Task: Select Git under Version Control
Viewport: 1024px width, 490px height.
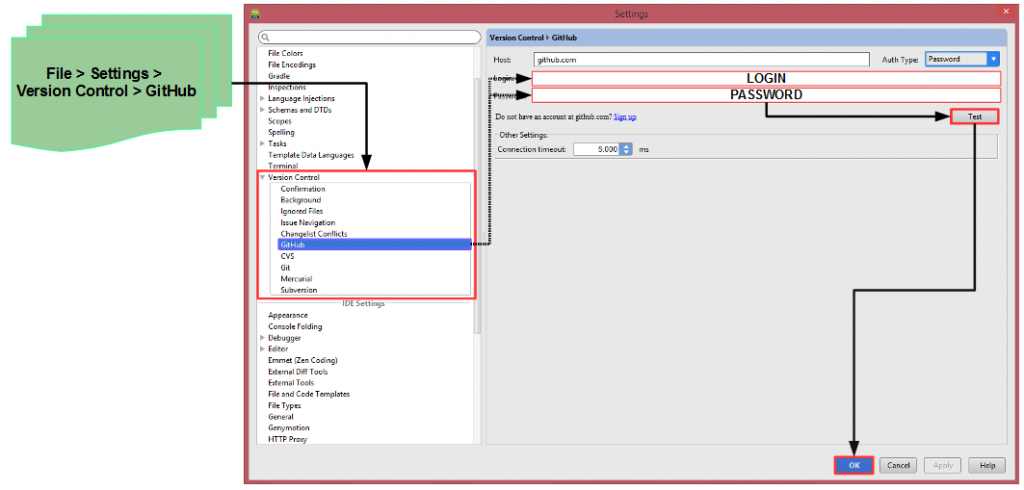Action: pos(285,267)
